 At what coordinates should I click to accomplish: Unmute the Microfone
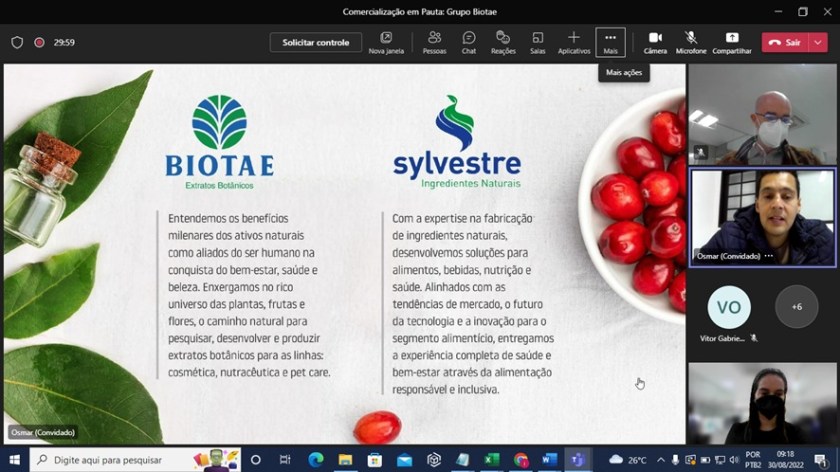[690, 42]
